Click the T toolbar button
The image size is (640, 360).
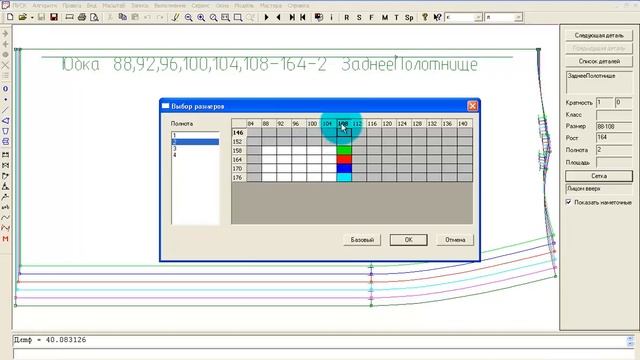(x=396, y=18)
